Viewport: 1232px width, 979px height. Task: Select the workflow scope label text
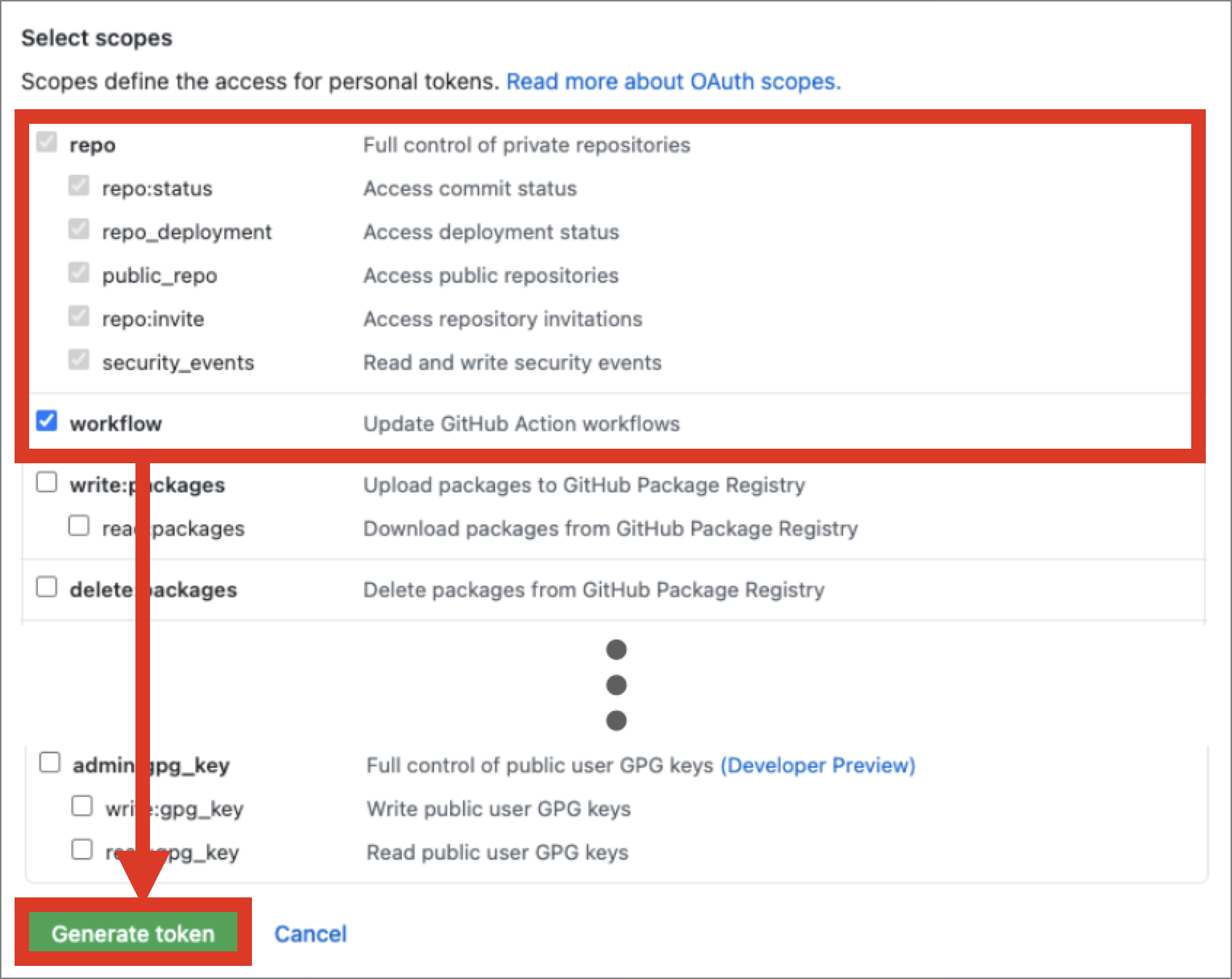point(116,422)
